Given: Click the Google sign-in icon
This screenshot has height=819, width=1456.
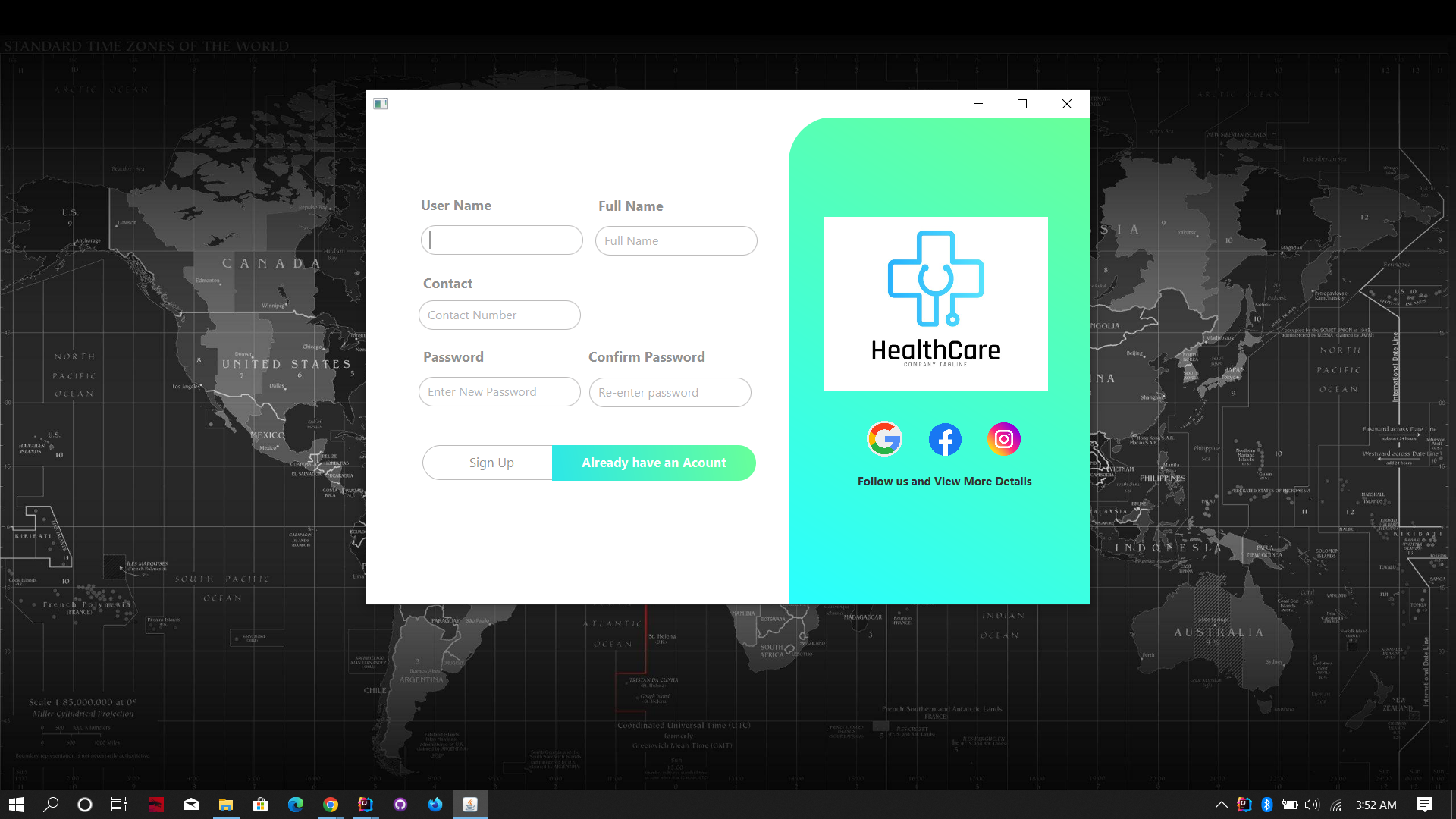Looking at the screenshot, I should [x=884, y=438].
